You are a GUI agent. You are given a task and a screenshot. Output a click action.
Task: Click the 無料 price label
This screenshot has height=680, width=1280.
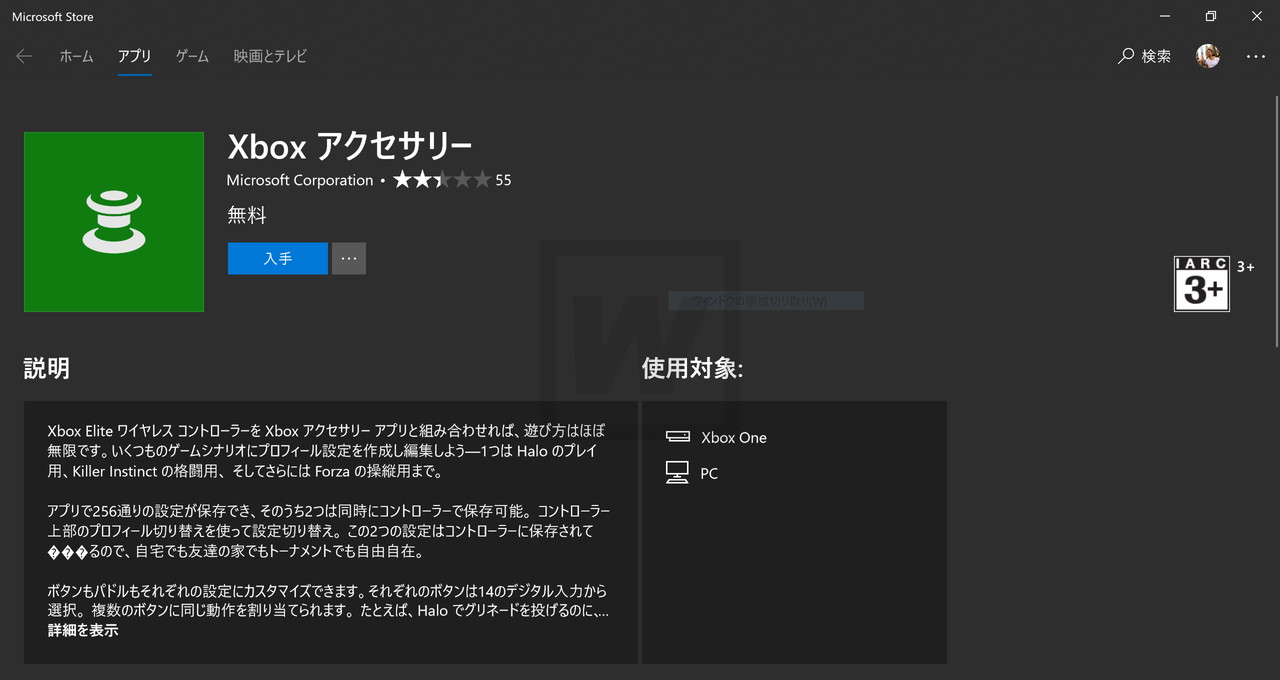[x=247, y=215]
